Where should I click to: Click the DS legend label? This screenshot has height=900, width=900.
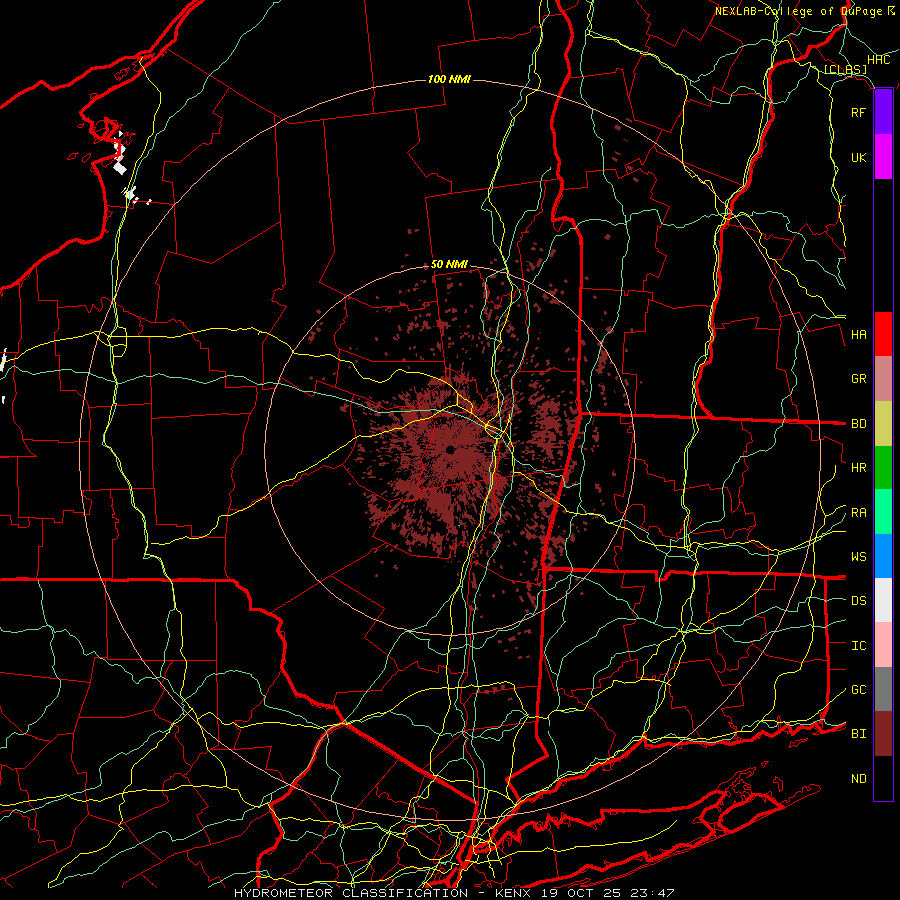pos(858,601)
